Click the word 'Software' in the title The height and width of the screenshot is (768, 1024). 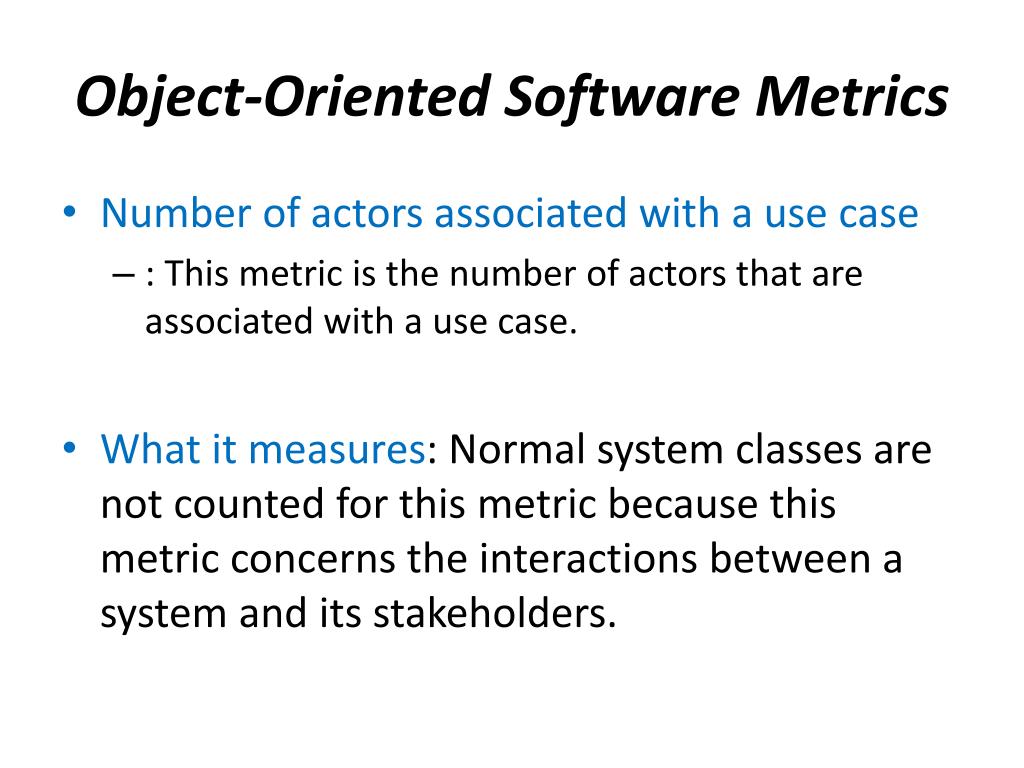pyautogui.click(x=622, y=97)
